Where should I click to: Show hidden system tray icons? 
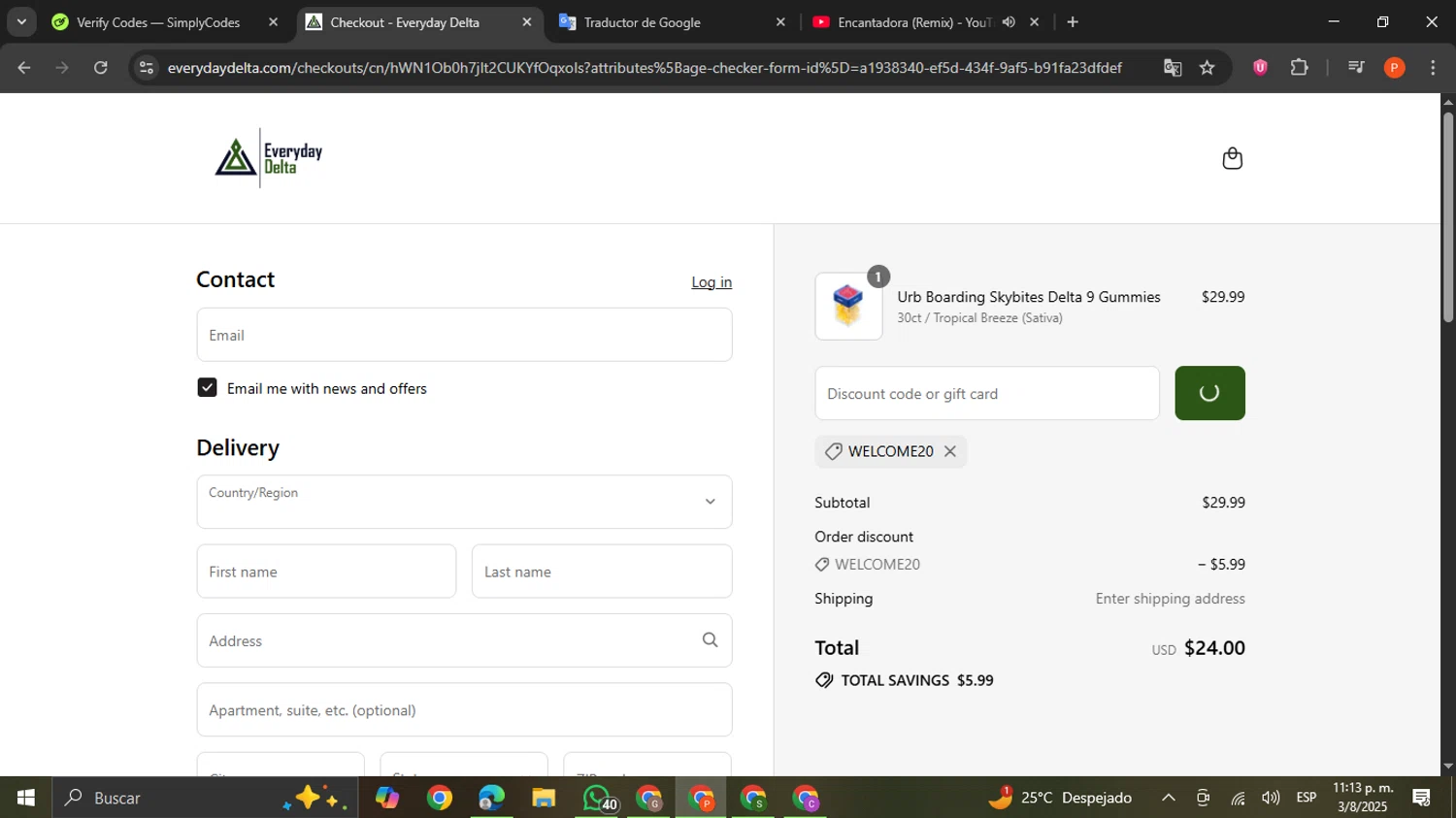[1169, 798]
